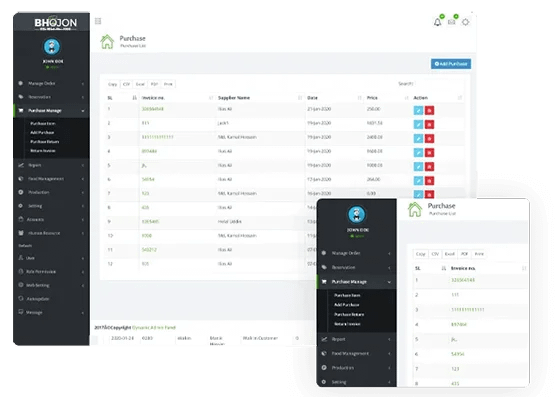This screenshot has width=555, height=397.
Task: Expand the Reservation sidebar menu
Action: point(51,97)
